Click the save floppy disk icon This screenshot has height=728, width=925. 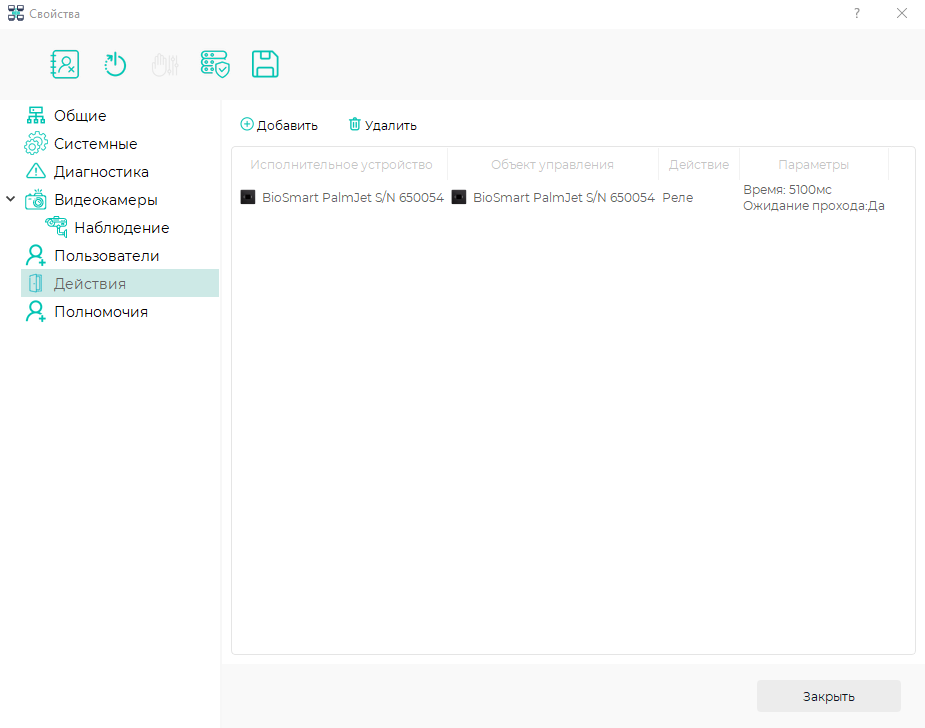[x=265, y=64]
